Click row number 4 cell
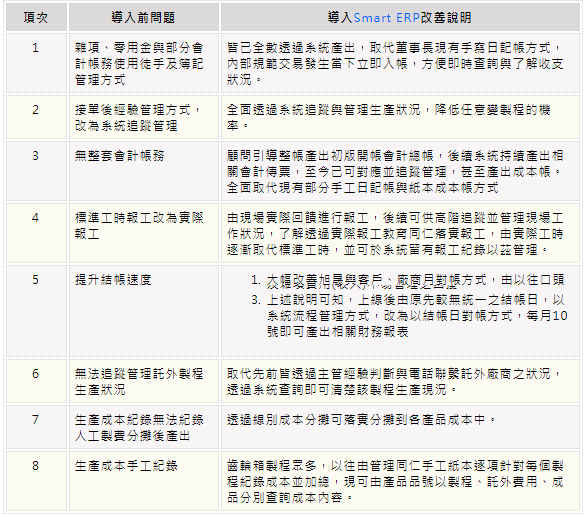The height and width of the screenshot is (517, 584). click(36, 233)
